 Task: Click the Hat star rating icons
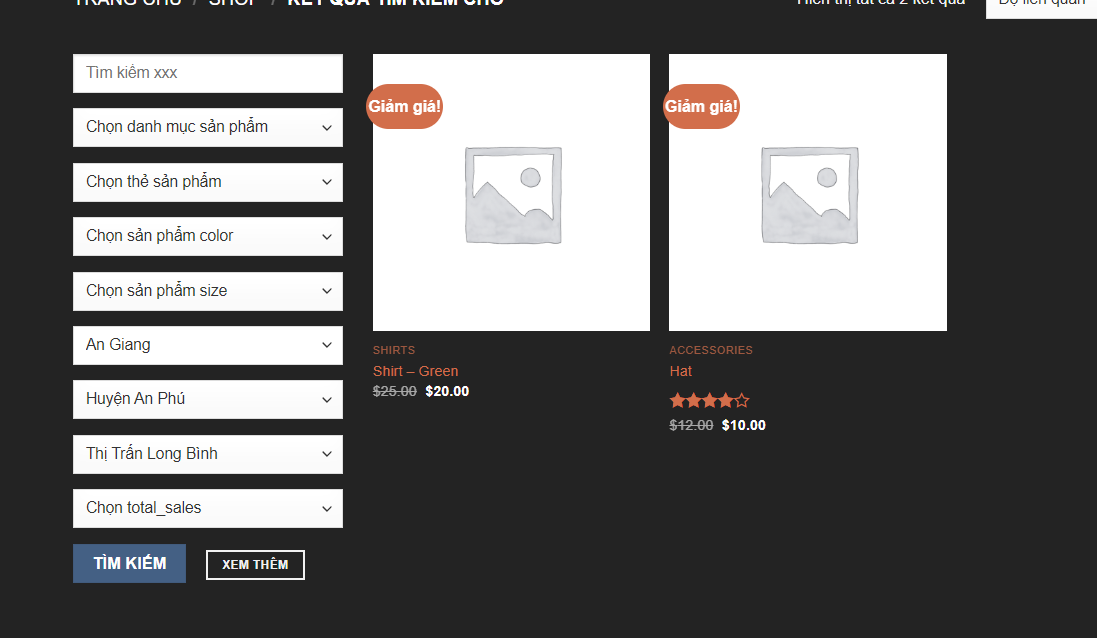[x=709, y=401]
